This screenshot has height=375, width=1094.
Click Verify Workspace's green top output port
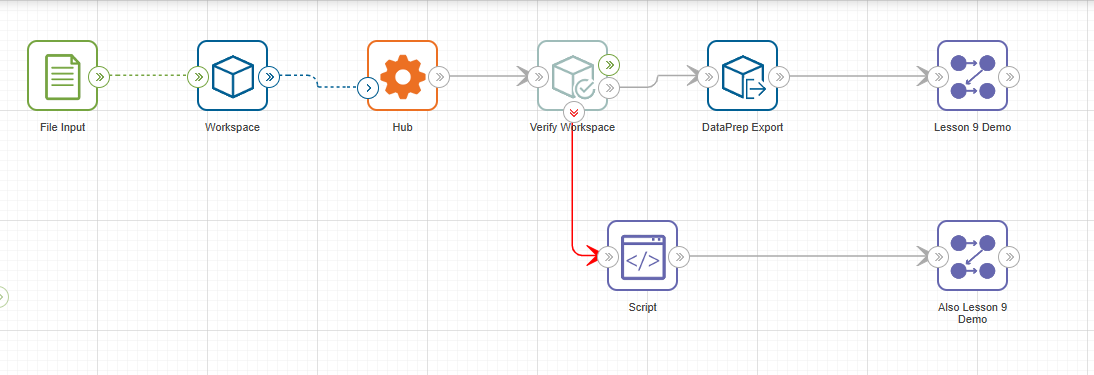pyautogui.click(x=609, y=65)
